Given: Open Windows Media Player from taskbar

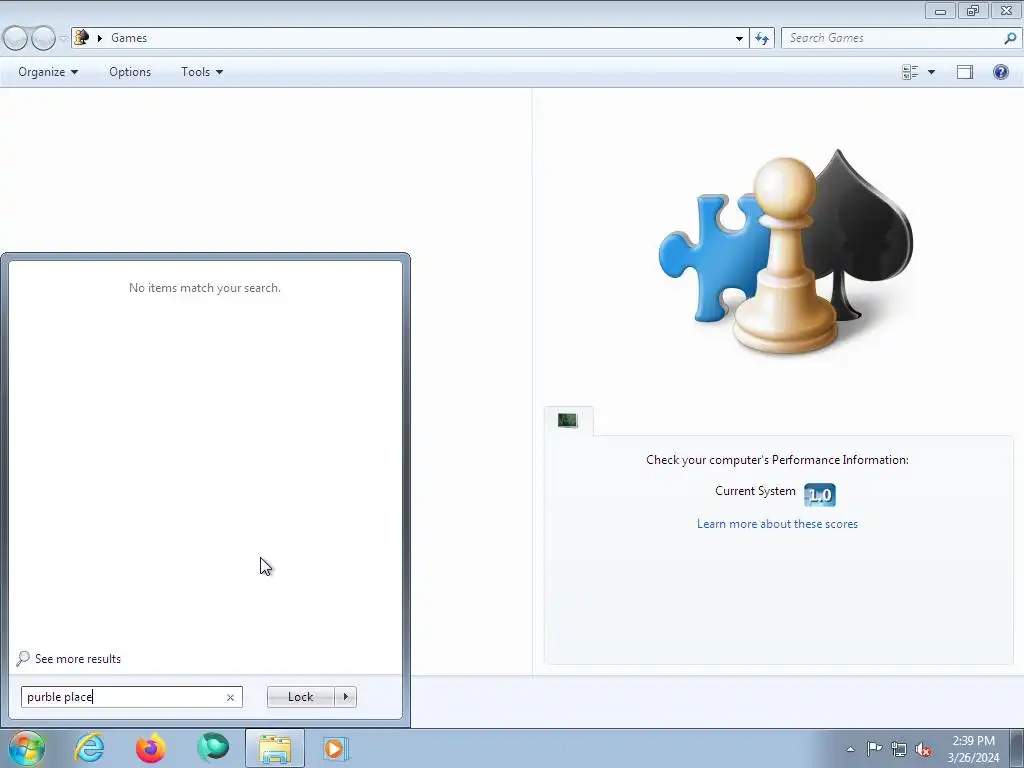Looking at the screenshot, I should click(336, 748).
